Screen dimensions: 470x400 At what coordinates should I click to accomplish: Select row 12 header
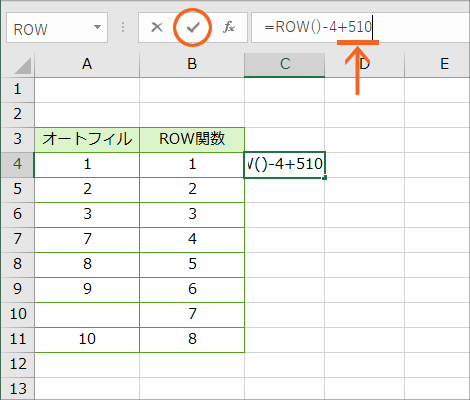17,365
